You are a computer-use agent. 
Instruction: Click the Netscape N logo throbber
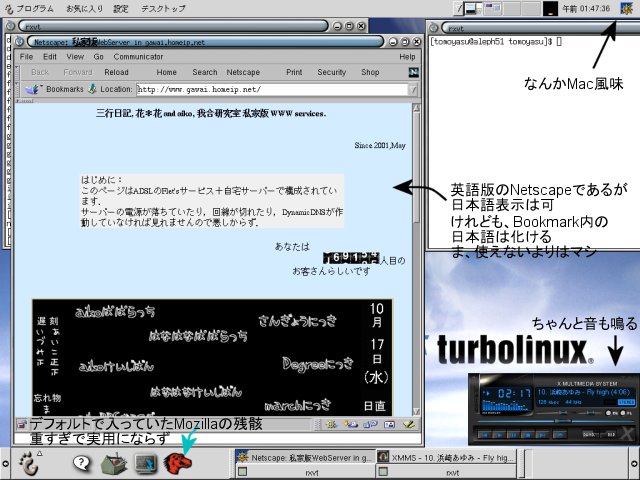pyautogui.click(x=413, y=72)
